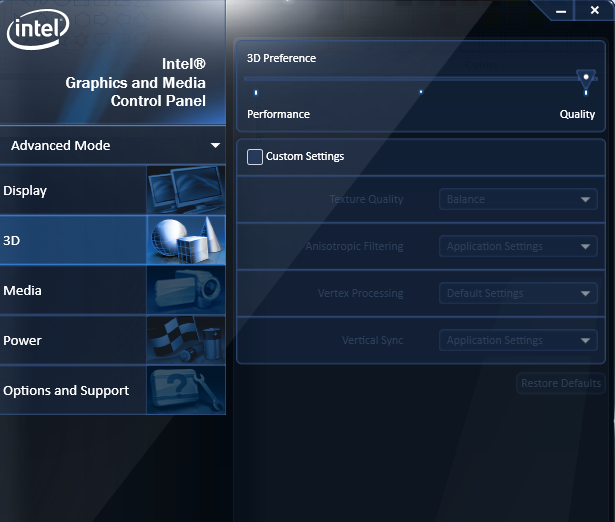Open the Texture Quality Balance dropdown
The width and height of the screenshot is (615, 522).
coord(518,199)
